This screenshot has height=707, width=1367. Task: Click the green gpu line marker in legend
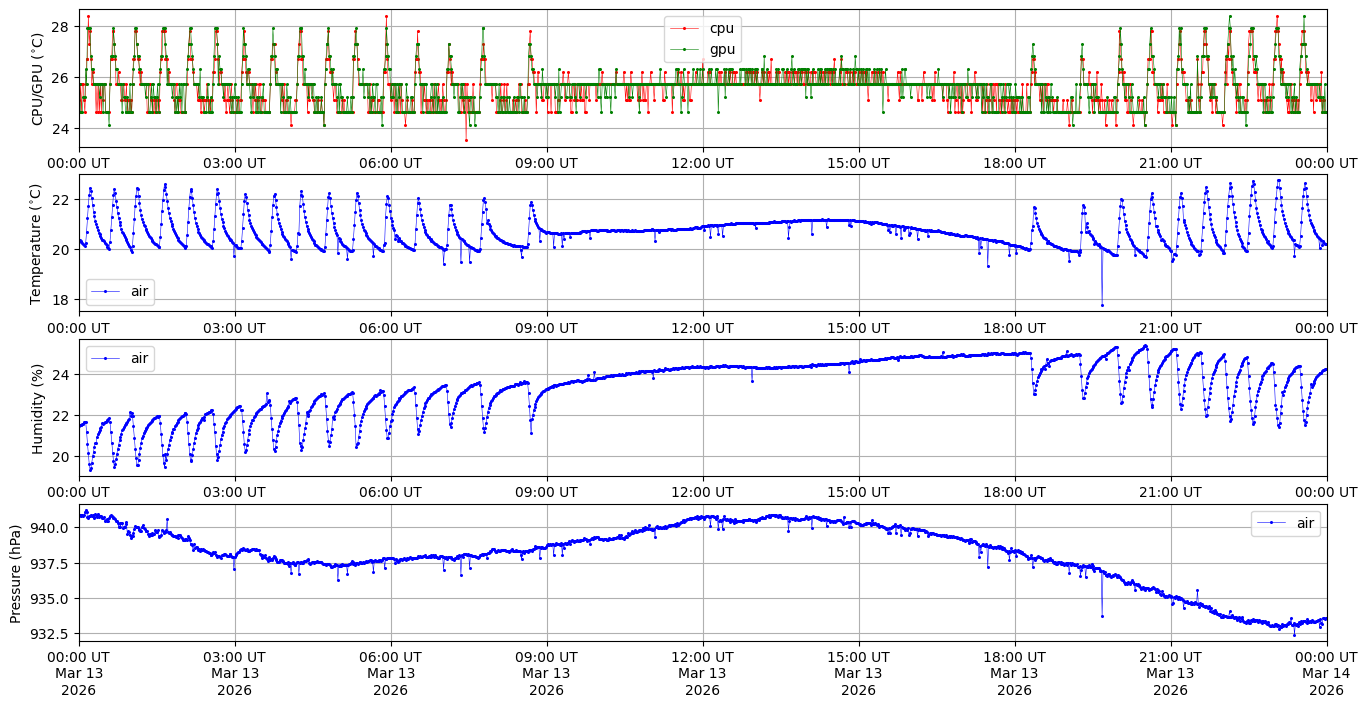tap(685, 49)
